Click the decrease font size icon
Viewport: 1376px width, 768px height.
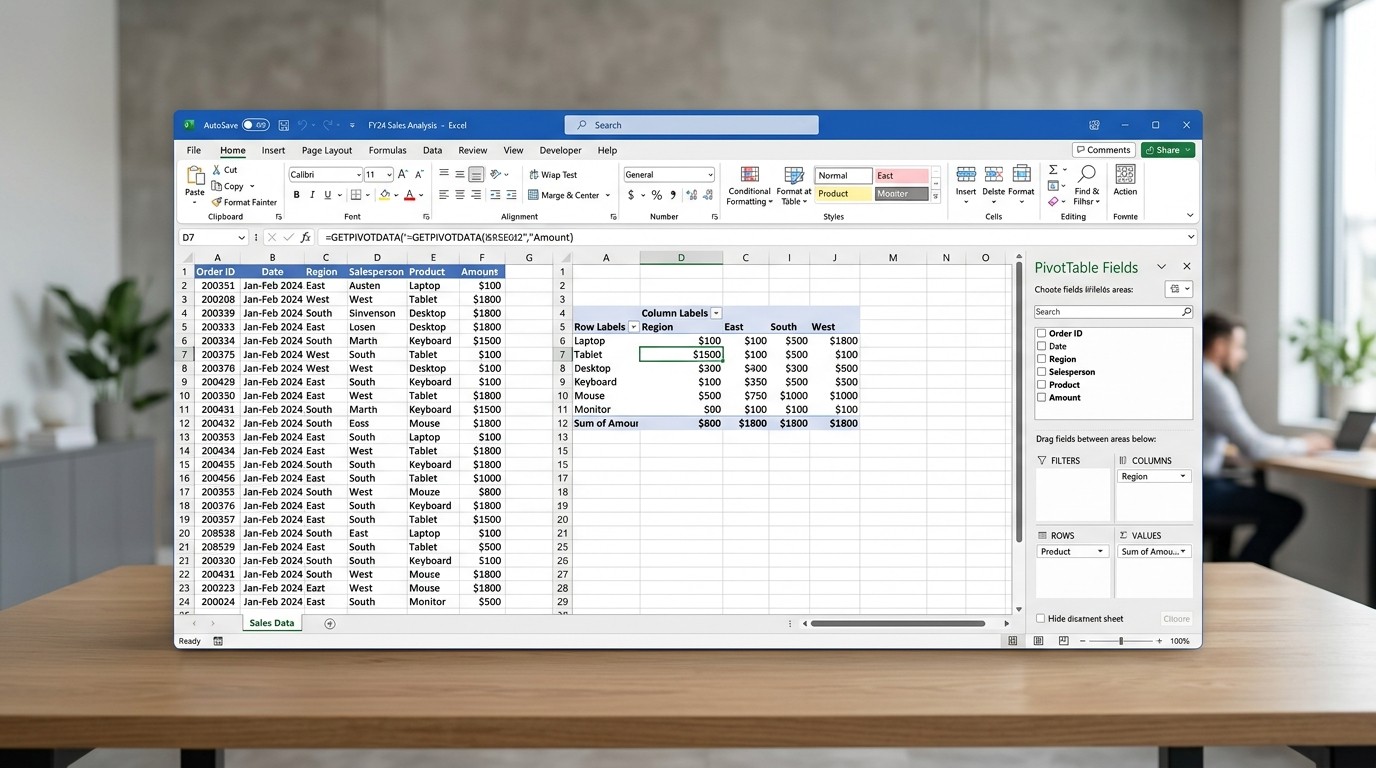coord(418,175)
